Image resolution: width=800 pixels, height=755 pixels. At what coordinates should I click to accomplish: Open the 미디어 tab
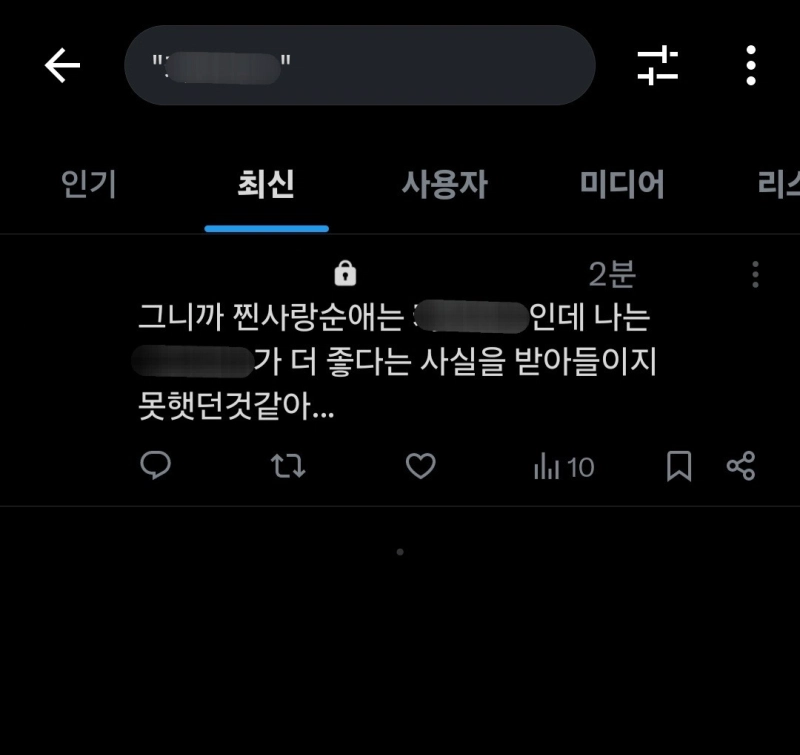[622, 184]
